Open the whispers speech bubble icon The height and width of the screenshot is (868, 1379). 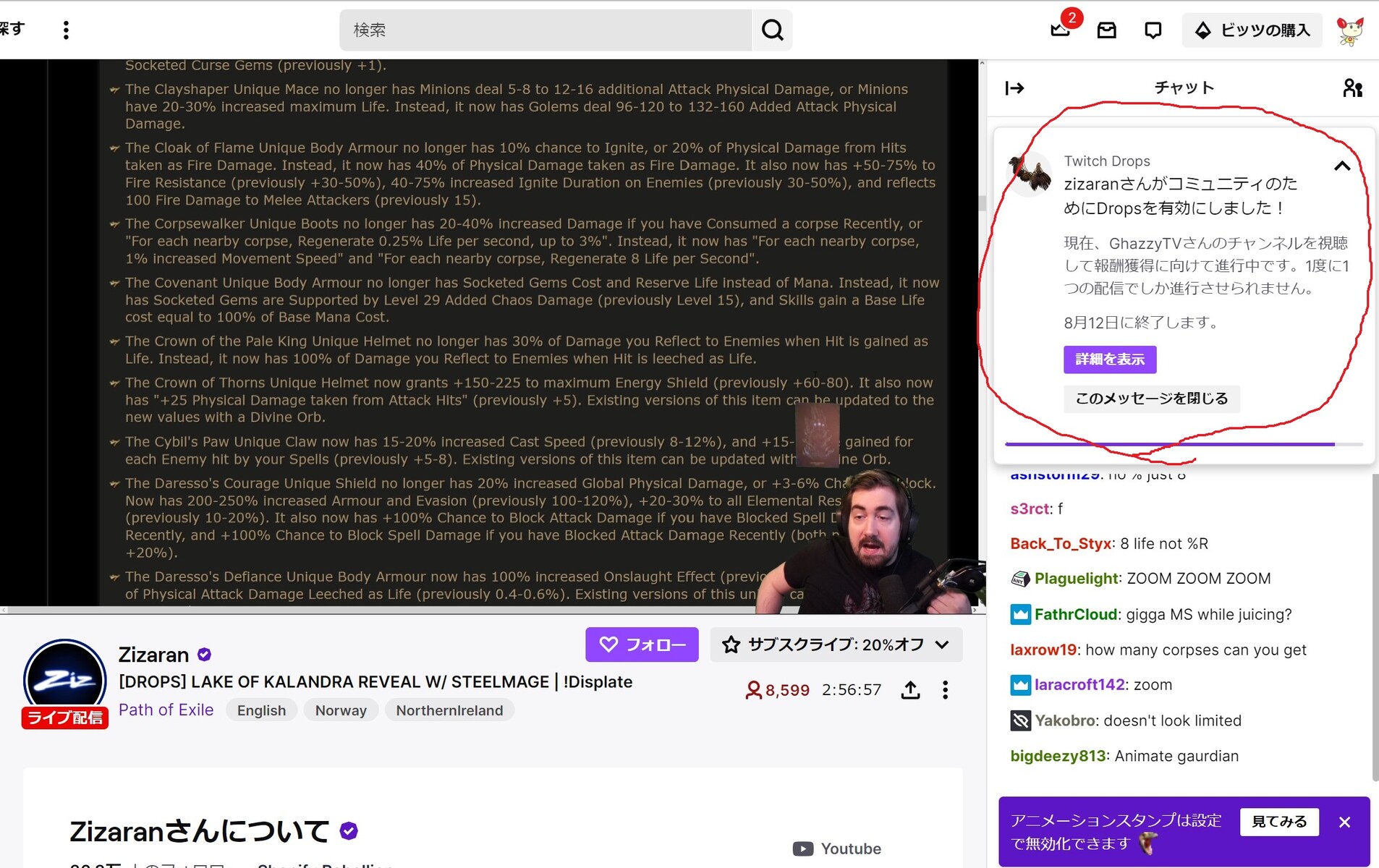[1153, 30]
